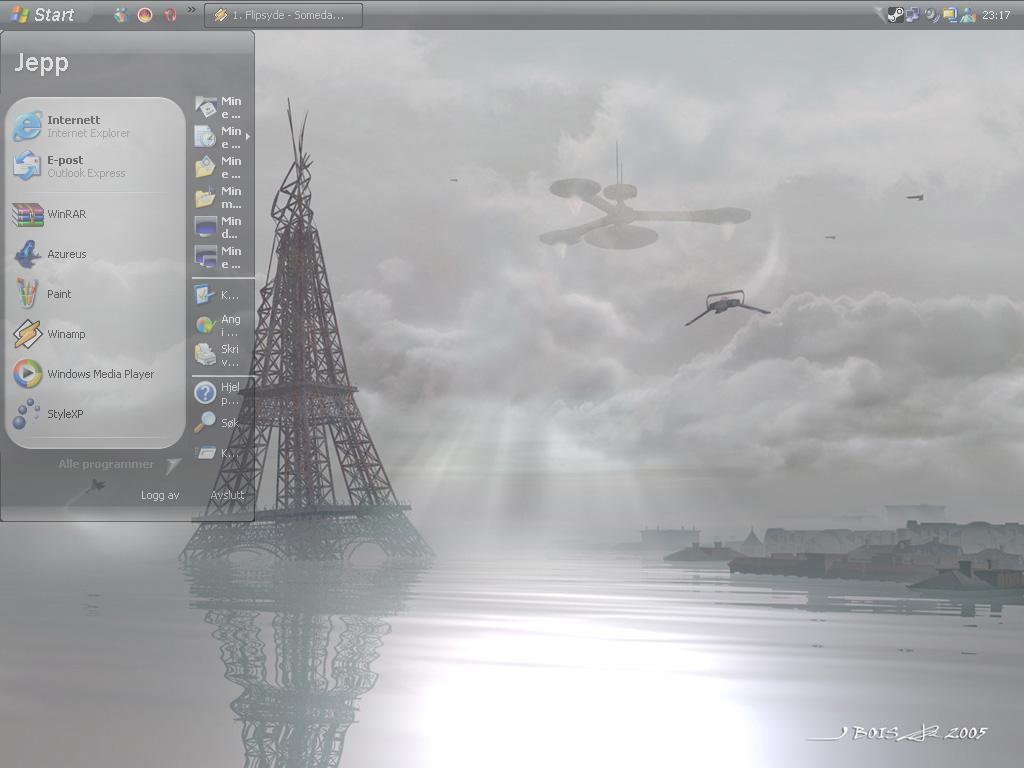
Task: Open 'Min d...' computer monitor item
Action: [x=219, y=227]
